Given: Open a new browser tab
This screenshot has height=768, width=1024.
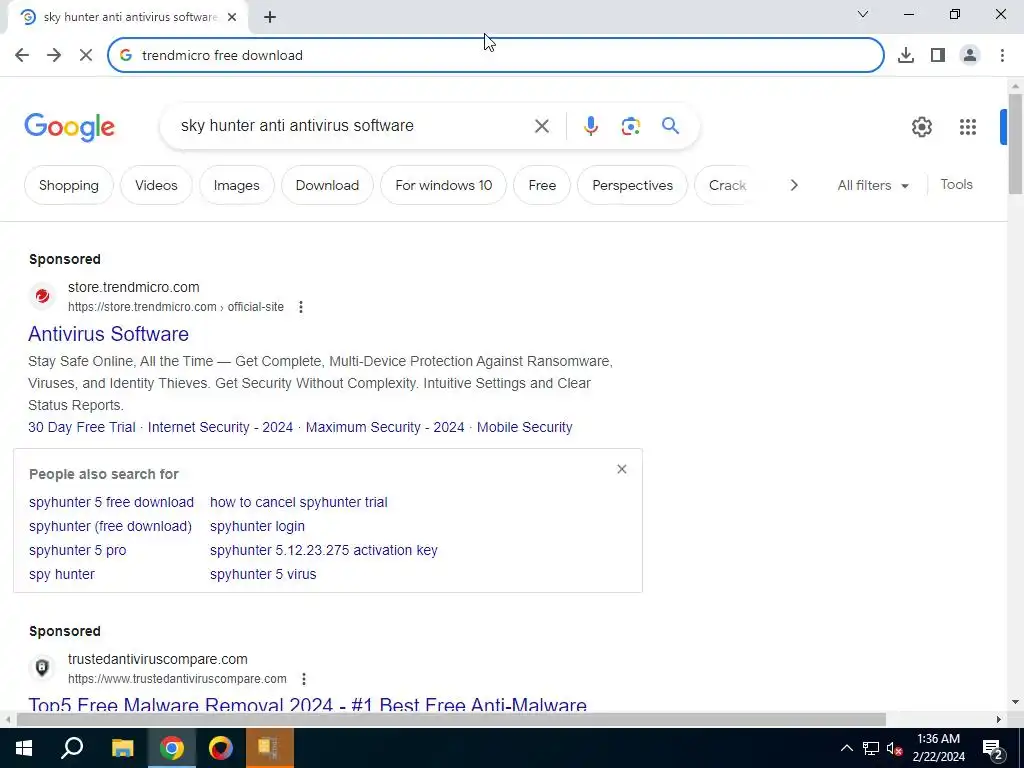Looking at the screenshot, I should coord(270,18).
